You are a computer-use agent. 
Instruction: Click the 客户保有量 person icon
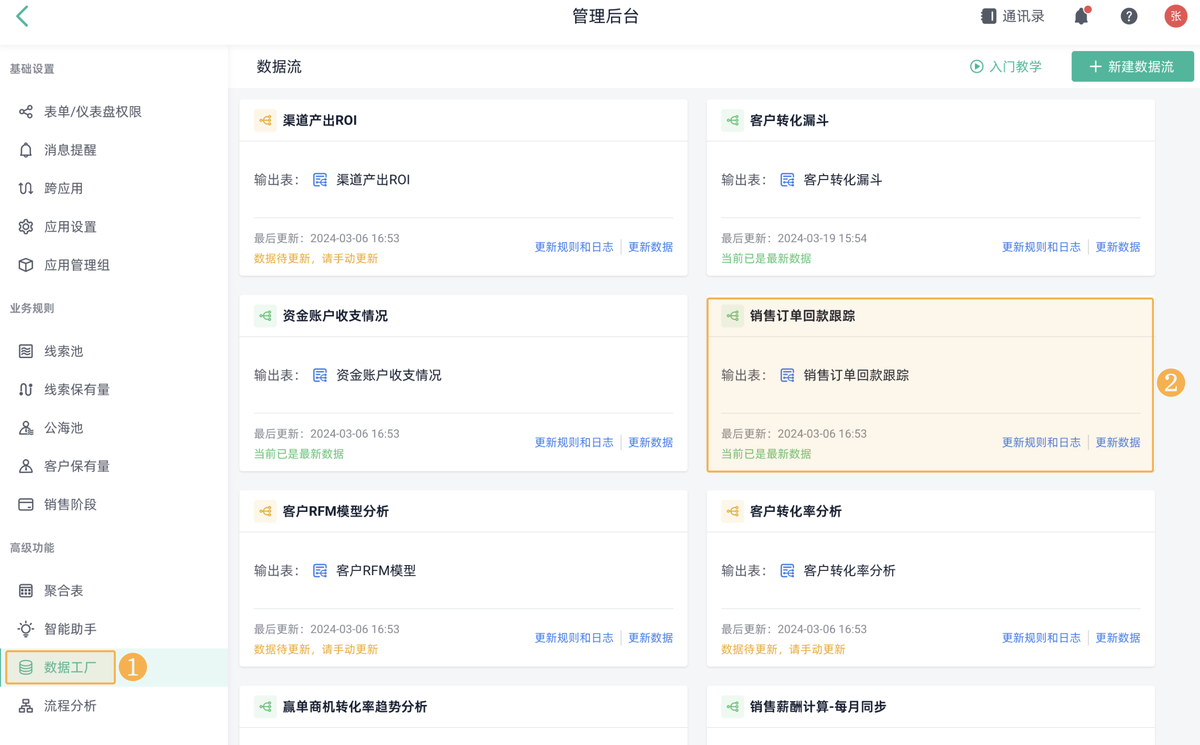pyautogui.click(x=26, y=466)
